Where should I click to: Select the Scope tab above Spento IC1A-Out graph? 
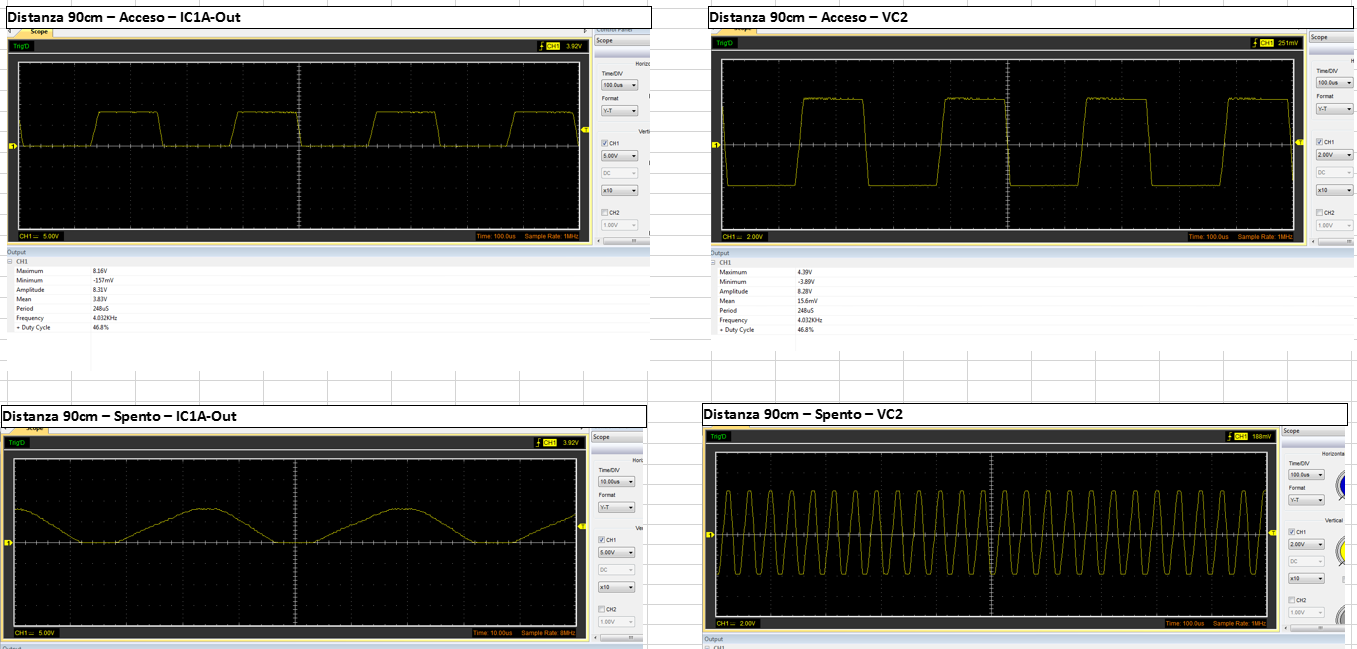click(35, 428)
